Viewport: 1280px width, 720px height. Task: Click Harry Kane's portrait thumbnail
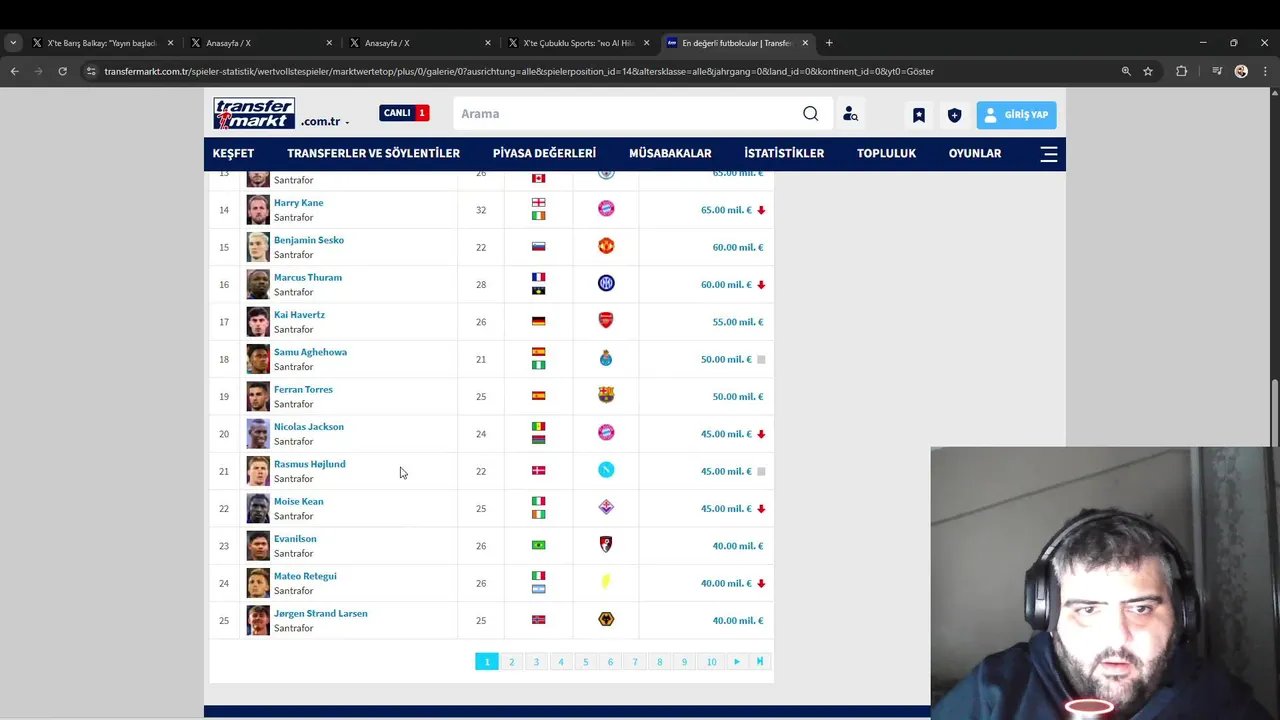(x=258, y=210)
